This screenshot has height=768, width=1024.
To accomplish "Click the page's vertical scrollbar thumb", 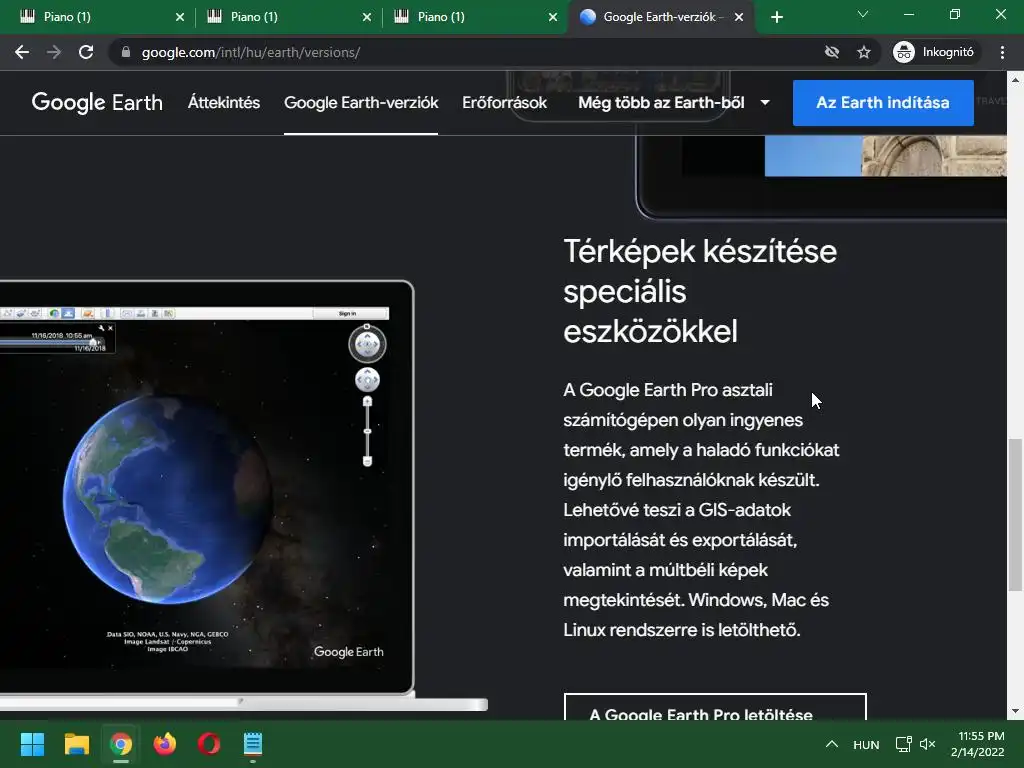I will click(x=1015, y=515).
